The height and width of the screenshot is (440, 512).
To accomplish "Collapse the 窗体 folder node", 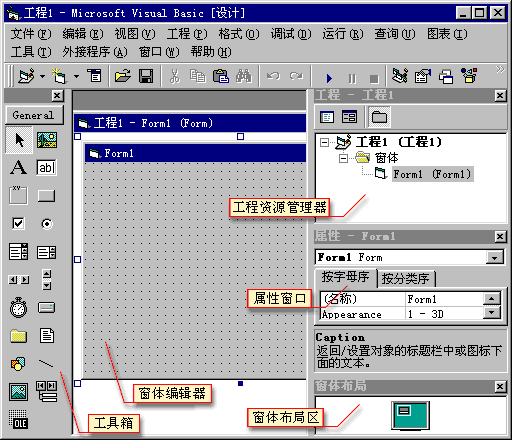I will [x=343, y=158].
